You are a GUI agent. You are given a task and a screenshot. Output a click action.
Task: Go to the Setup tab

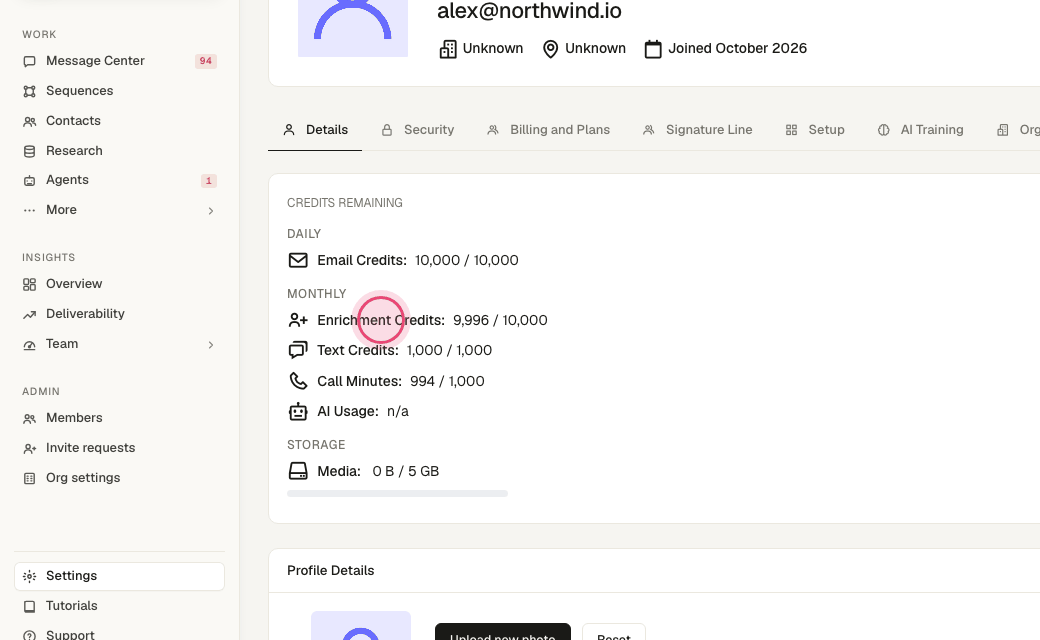[x=814, y=130]
